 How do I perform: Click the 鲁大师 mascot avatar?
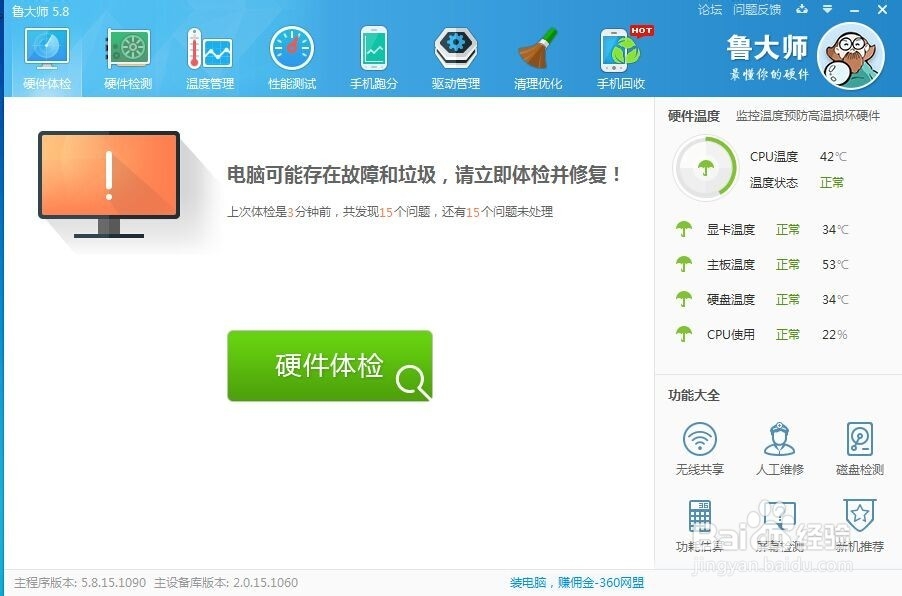(851, 56)
